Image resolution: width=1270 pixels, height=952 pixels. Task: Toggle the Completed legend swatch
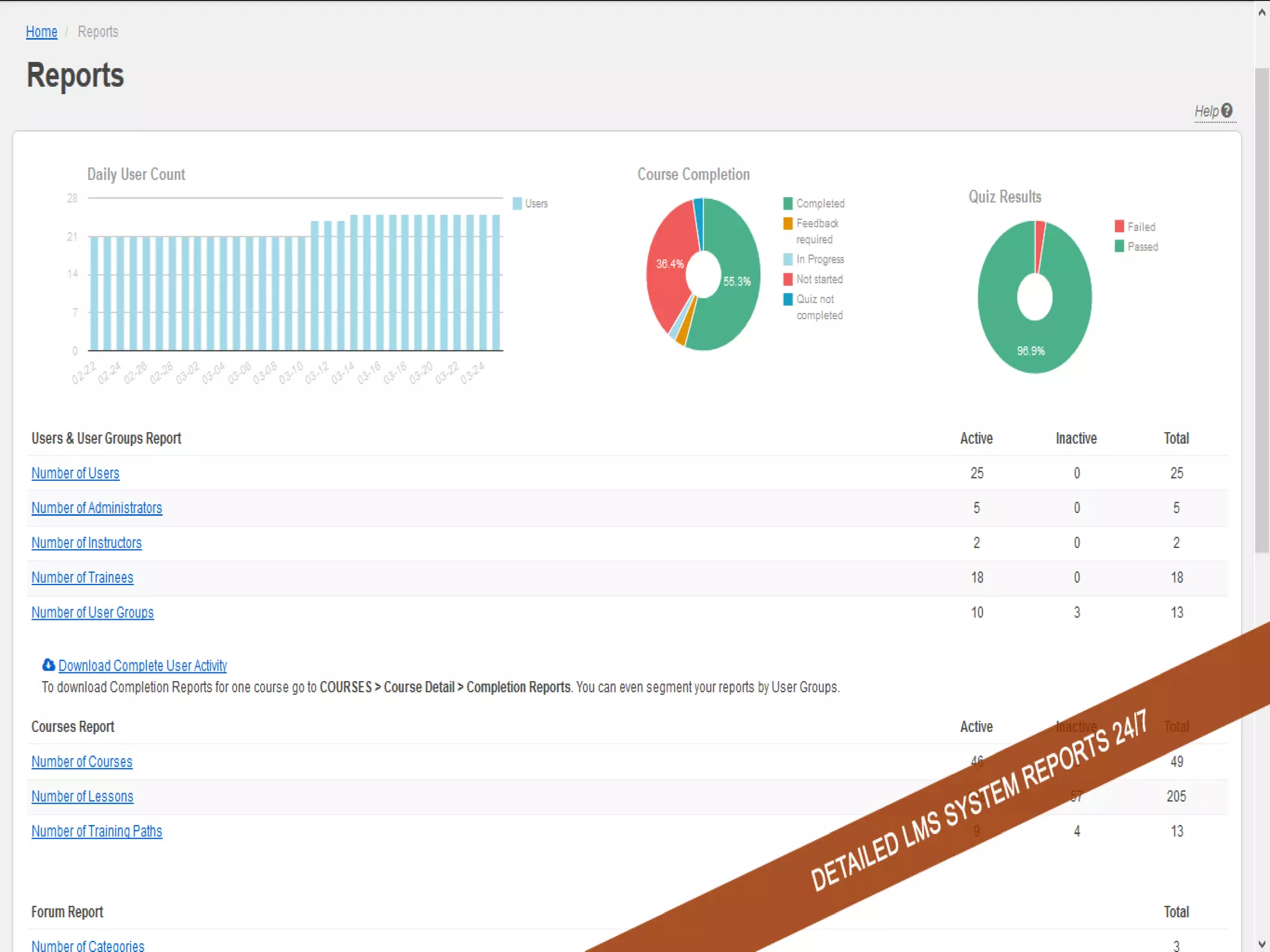click(x=788, y=203)
